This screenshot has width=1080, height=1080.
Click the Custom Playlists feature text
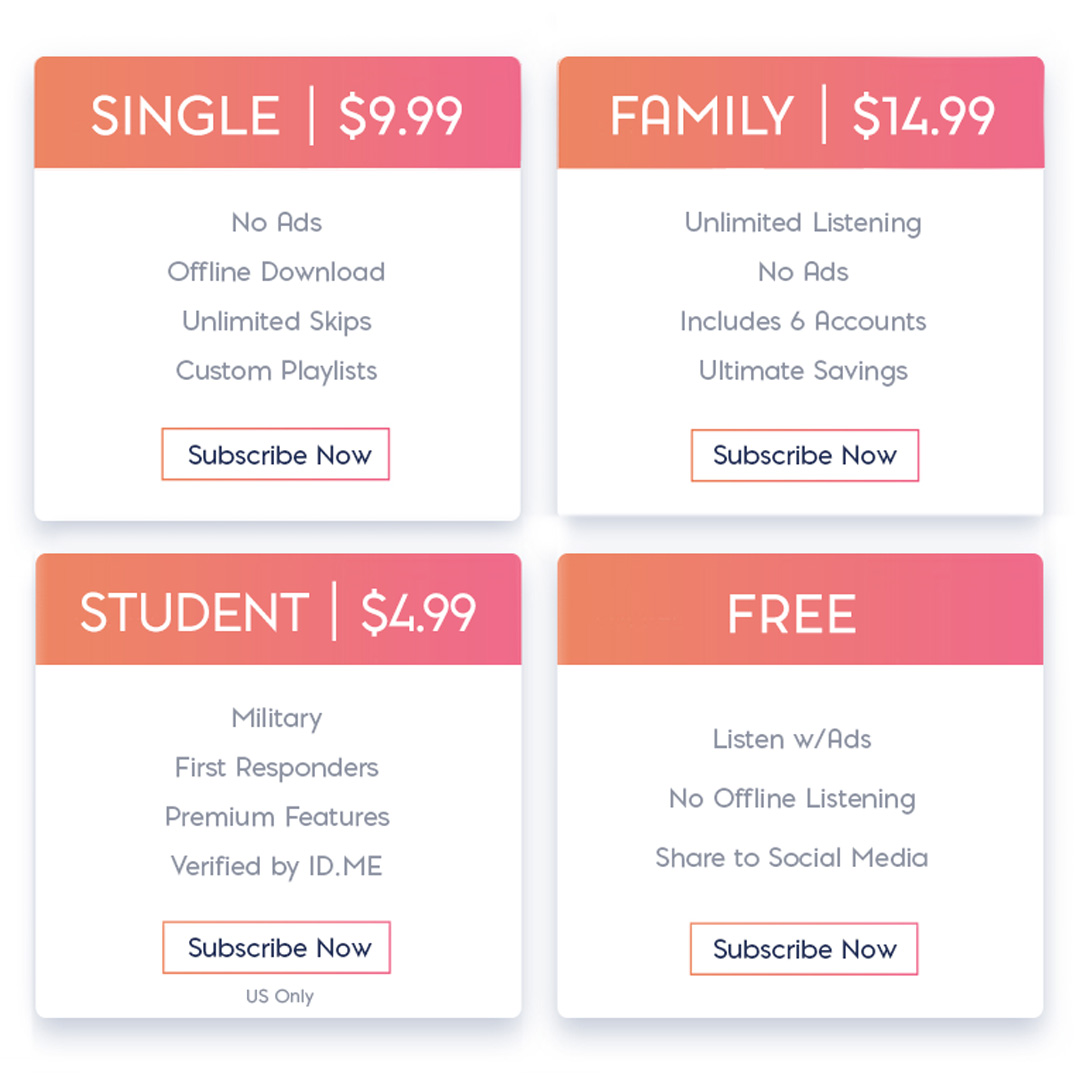pyautogui.click(x=276, y=371)
